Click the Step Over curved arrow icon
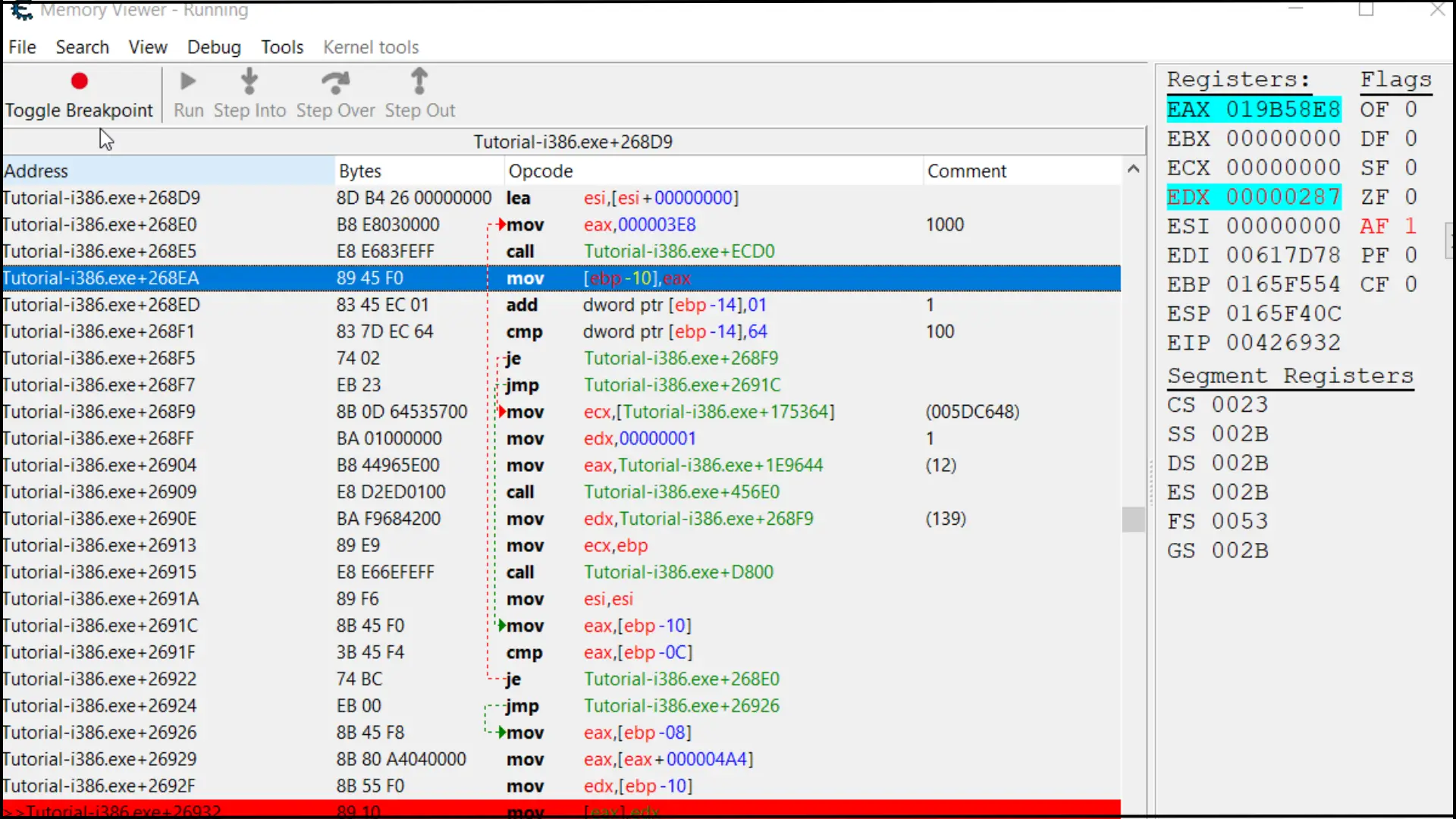This screenshot has height=819, width=1456. (x=335, y=81)
